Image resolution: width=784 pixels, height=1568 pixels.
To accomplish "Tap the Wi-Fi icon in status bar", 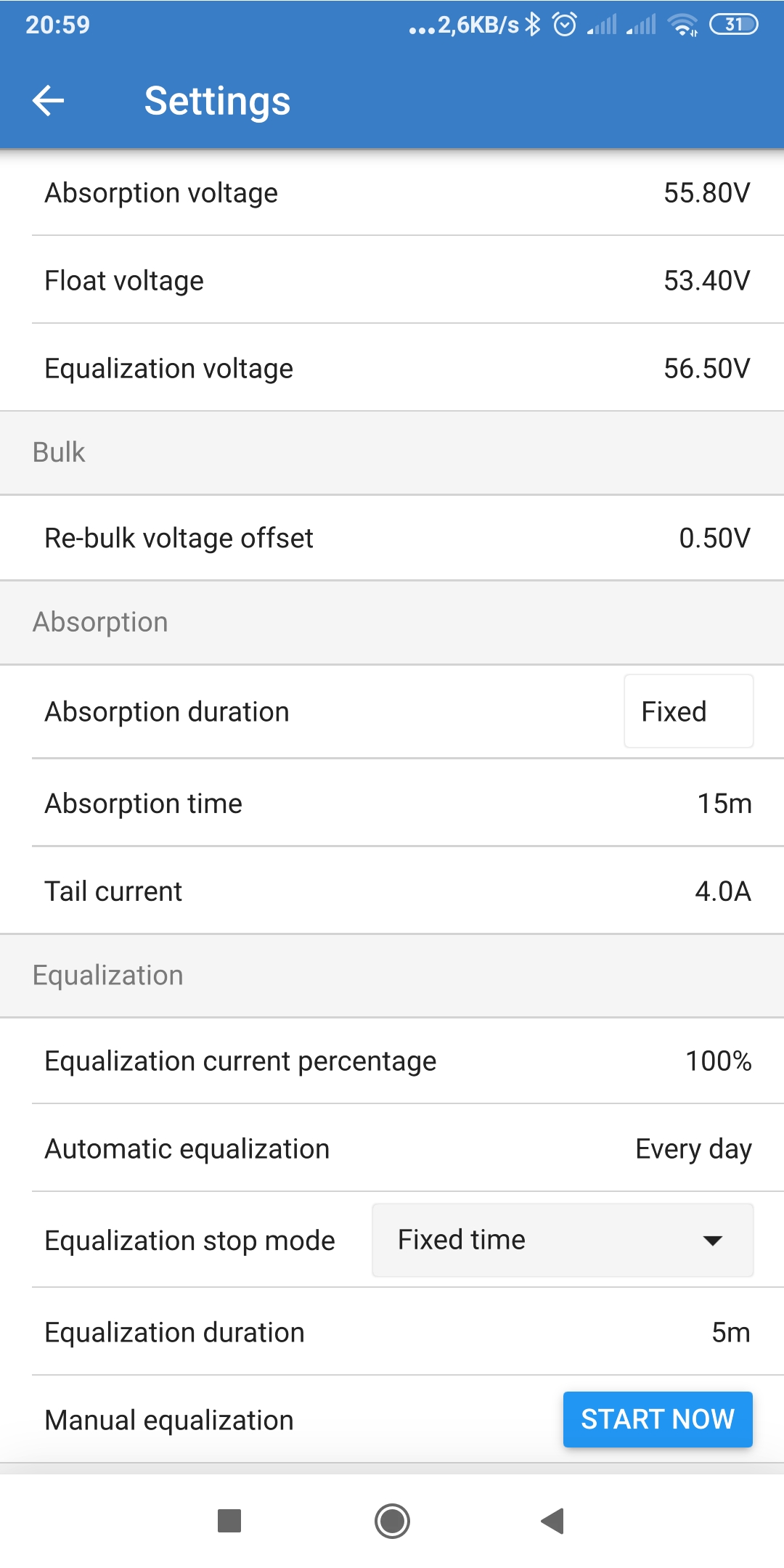I will [683, 25].
